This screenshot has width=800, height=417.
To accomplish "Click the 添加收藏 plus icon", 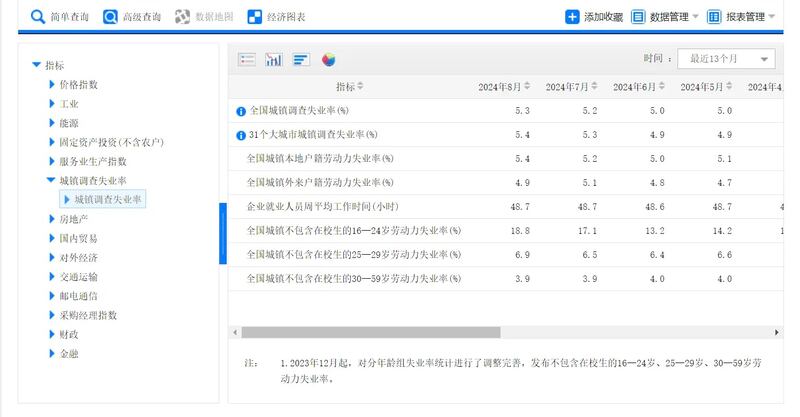I will 572,17.
